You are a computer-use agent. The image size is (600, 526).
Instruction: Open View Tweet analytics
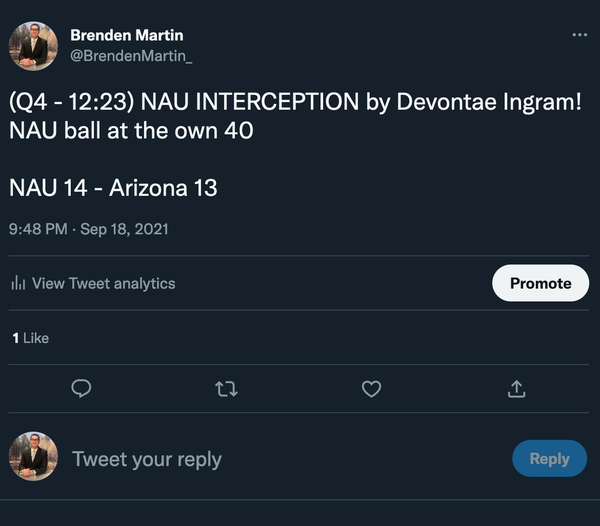coord(103,283)
